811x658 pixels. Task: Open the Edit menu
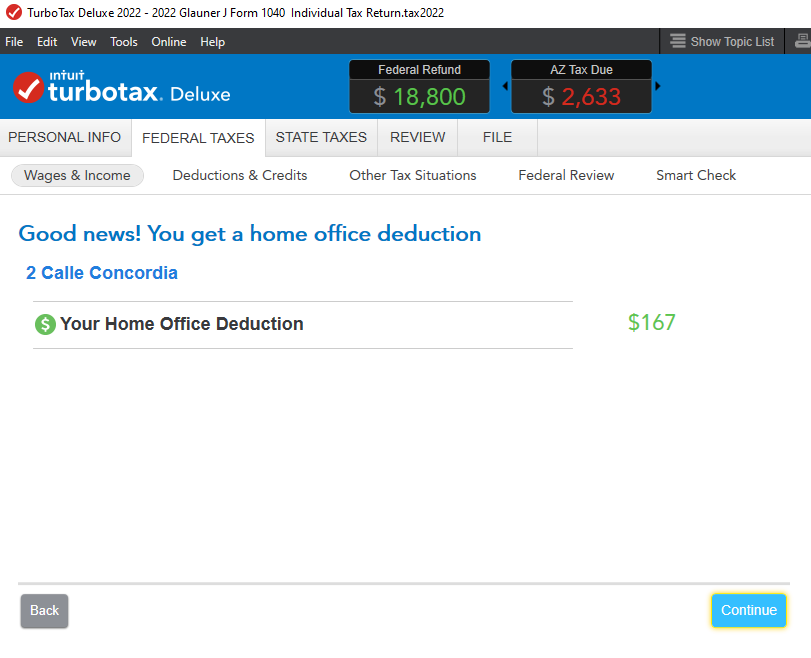(x=47, y=42)
